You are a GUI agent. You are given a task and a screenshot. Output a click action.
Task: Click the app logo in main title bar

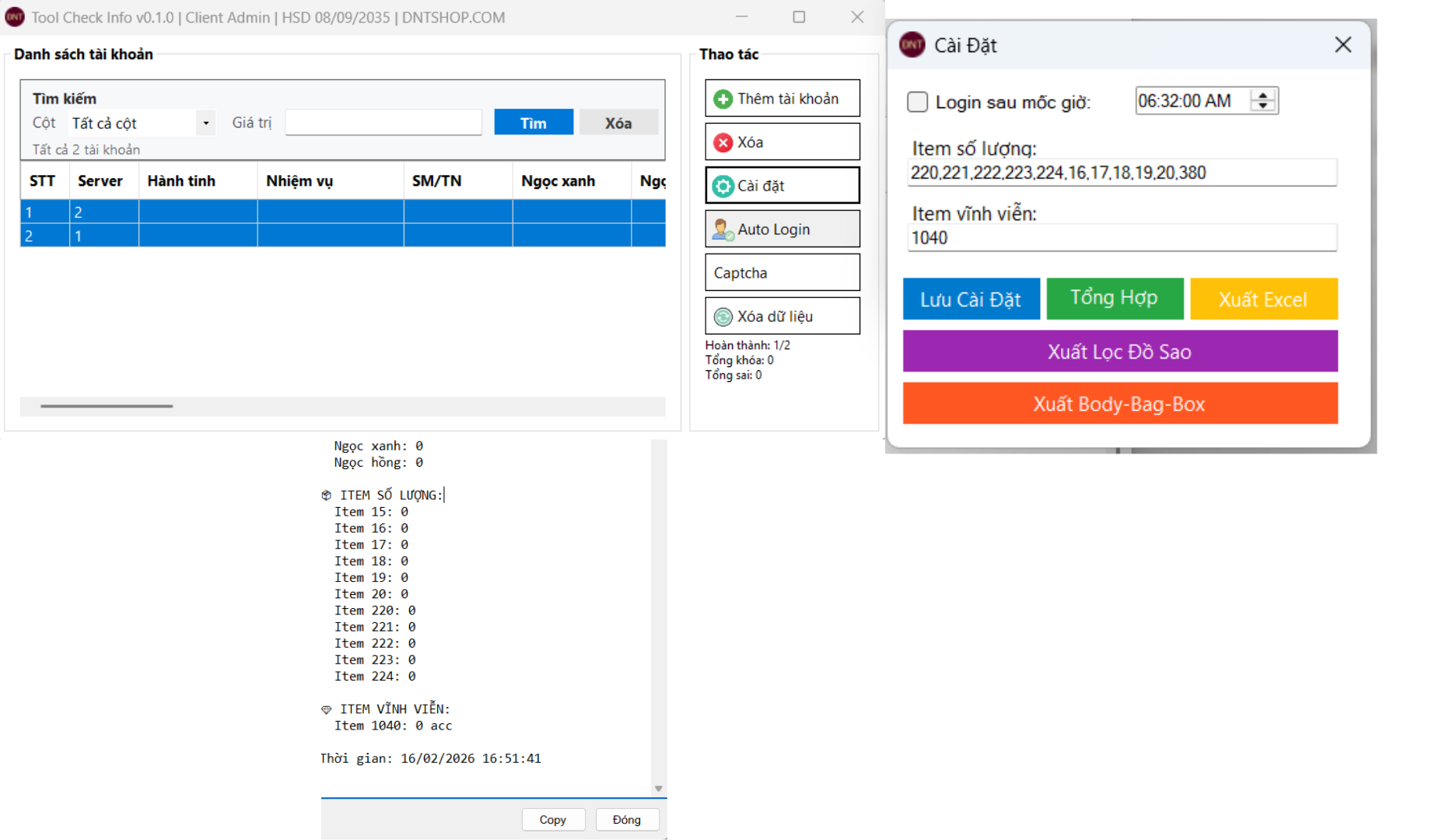[15, 17]
